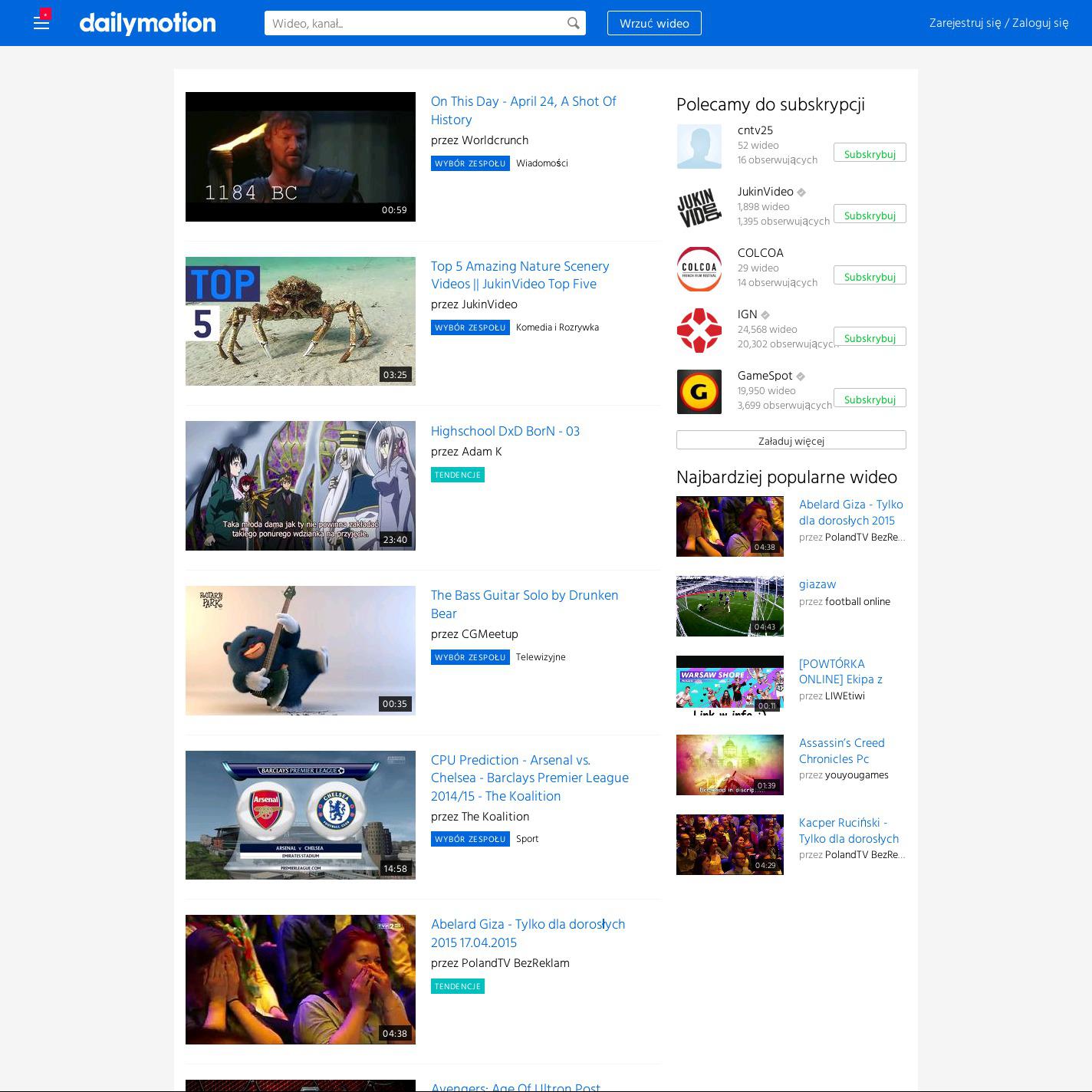Subscribe to the GameSpot channel
Screen dimensions: 1092x1092
[x=869, y=399]
